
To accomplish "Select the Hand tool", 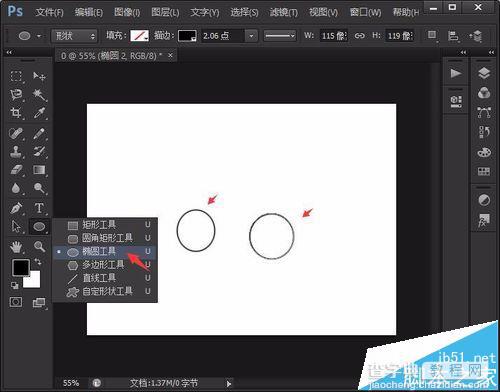I will 16,247.
